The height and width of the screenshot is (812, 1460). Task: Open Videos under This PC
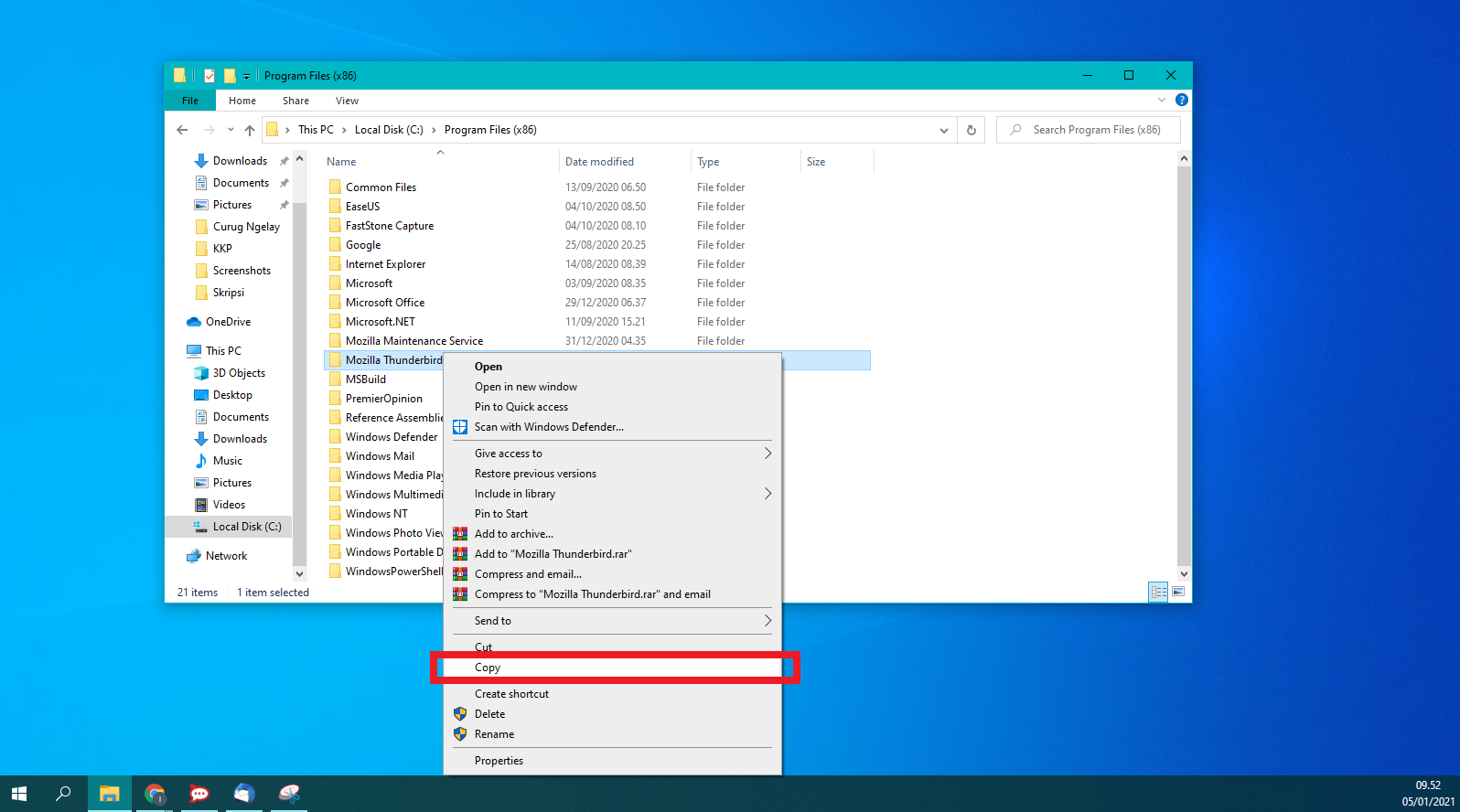tap(229, 505)
